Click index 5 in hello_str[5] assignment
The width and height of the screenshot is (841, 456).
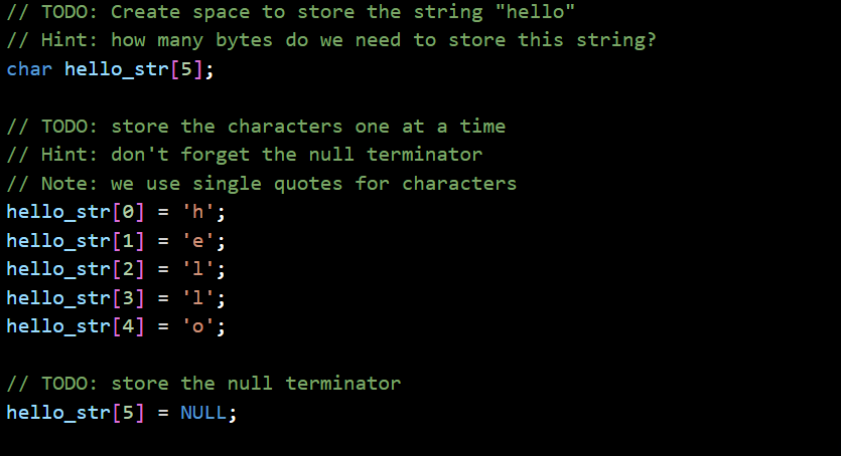click(128, 413)
